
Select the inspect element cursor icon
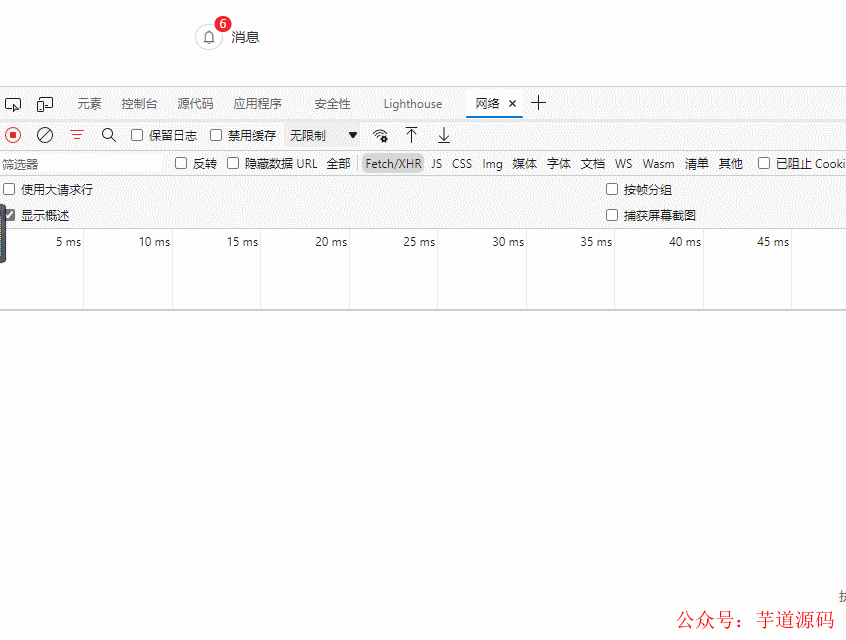tap(13, 103)
